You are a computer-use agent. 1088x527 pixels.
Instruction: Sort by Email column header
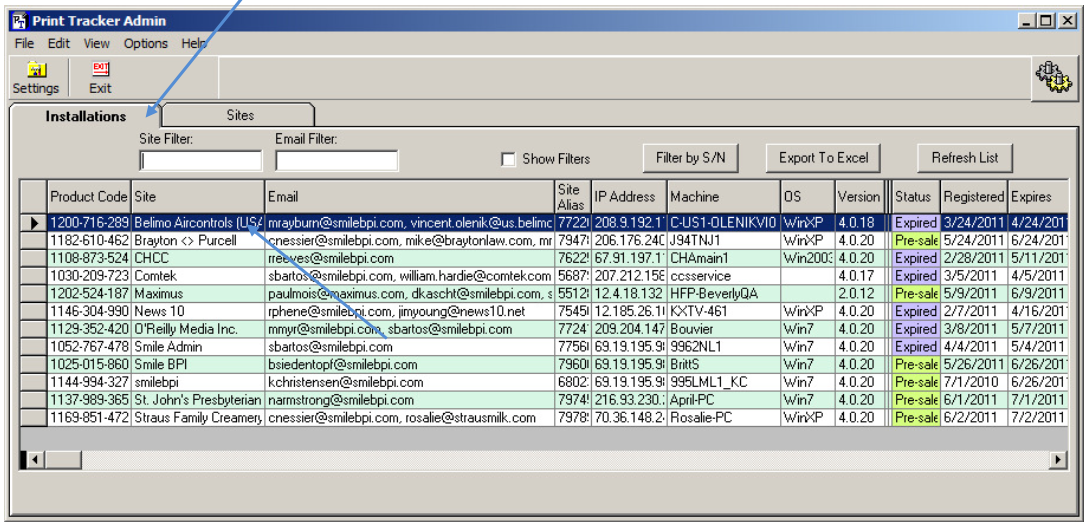point(410,197)
